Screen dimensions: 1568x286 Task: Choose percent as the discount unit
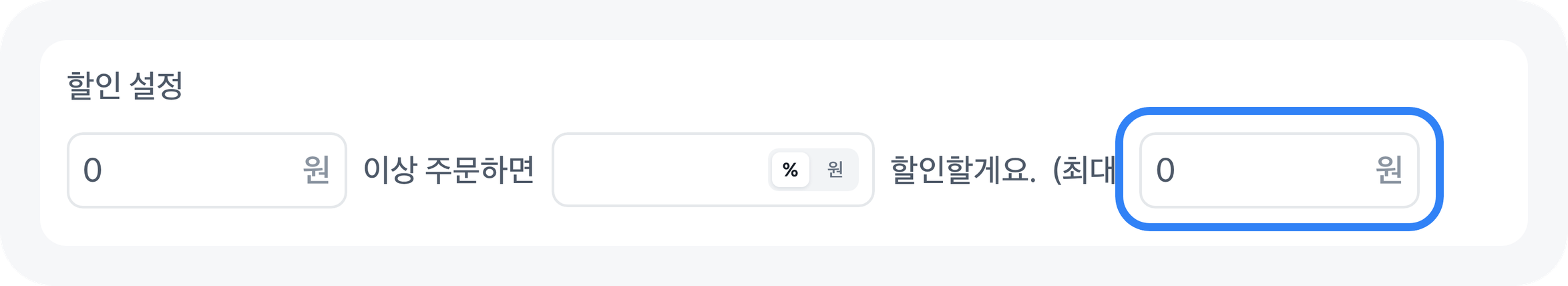pos(790,170)
